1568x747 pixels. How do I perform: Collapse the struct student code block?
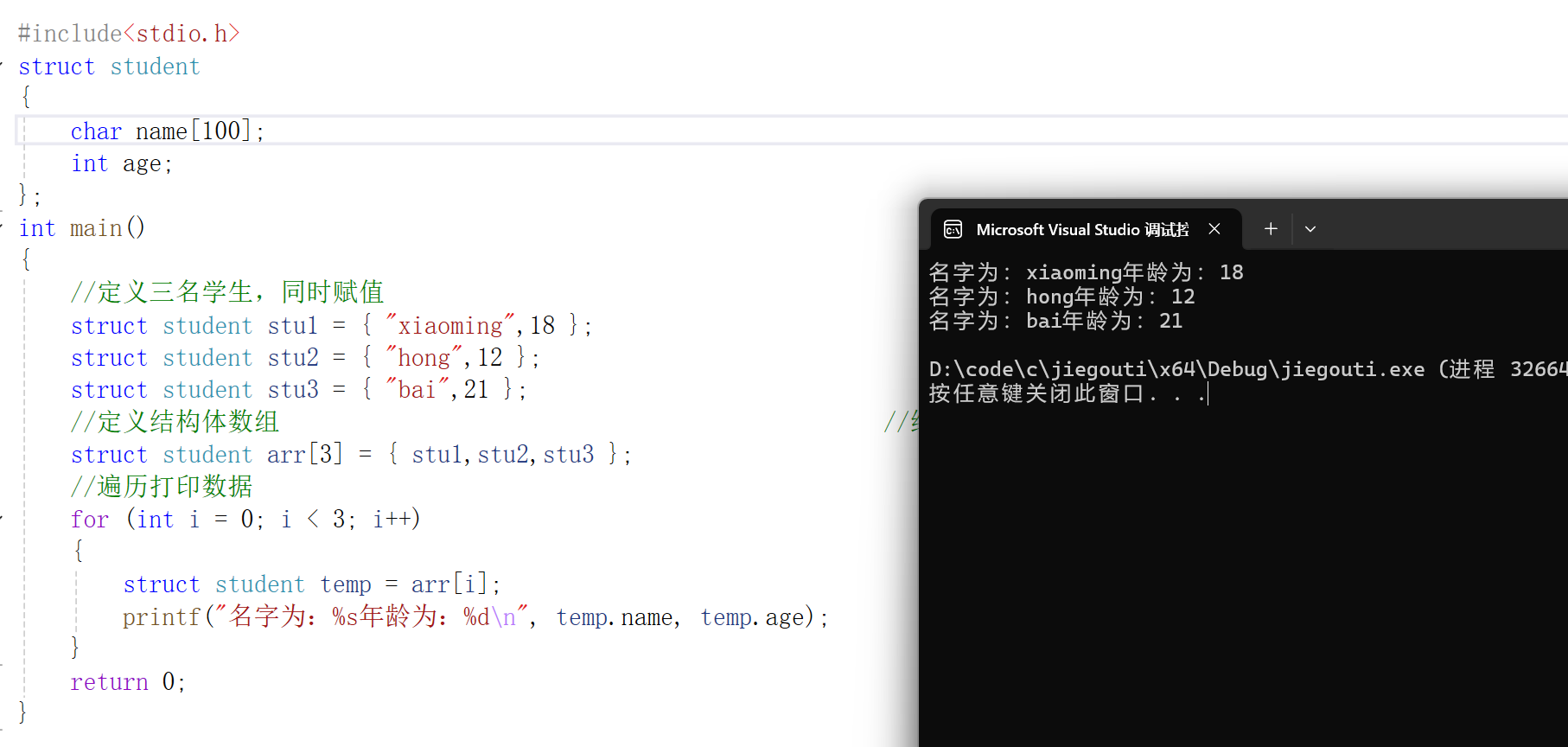click(1, 64)
